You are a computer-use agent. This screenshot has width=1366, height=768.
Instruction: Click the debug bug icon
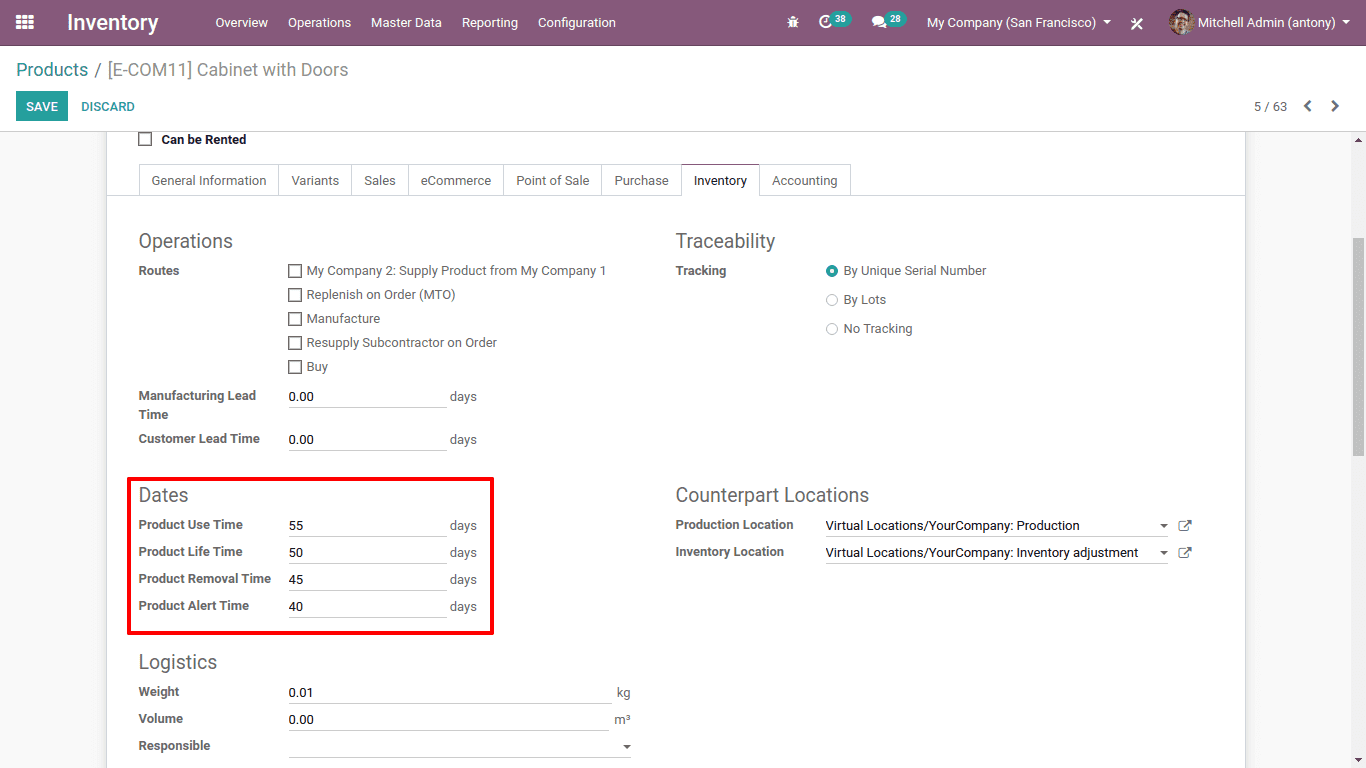point(793,22)
